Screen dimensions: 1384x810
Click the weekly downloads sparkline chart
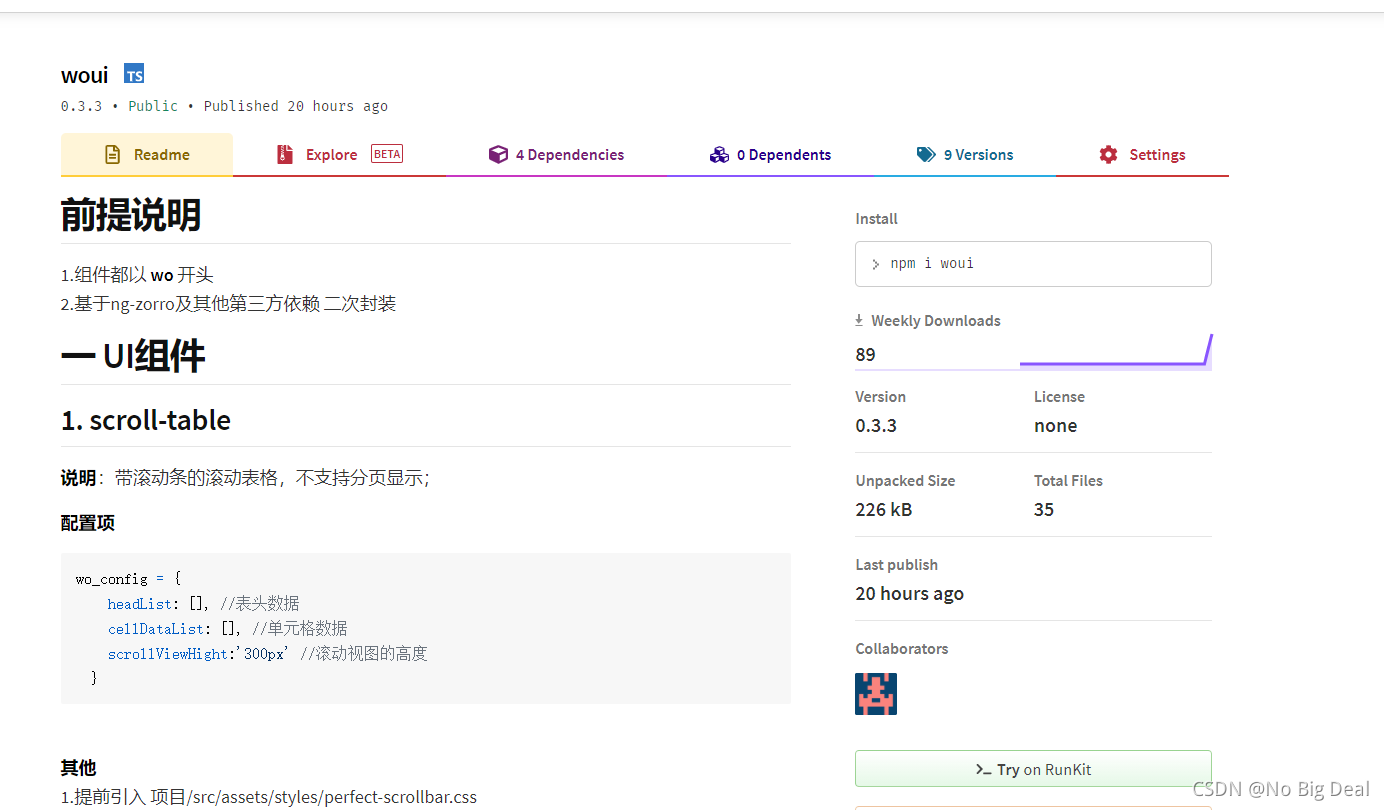click(1116, 352)
